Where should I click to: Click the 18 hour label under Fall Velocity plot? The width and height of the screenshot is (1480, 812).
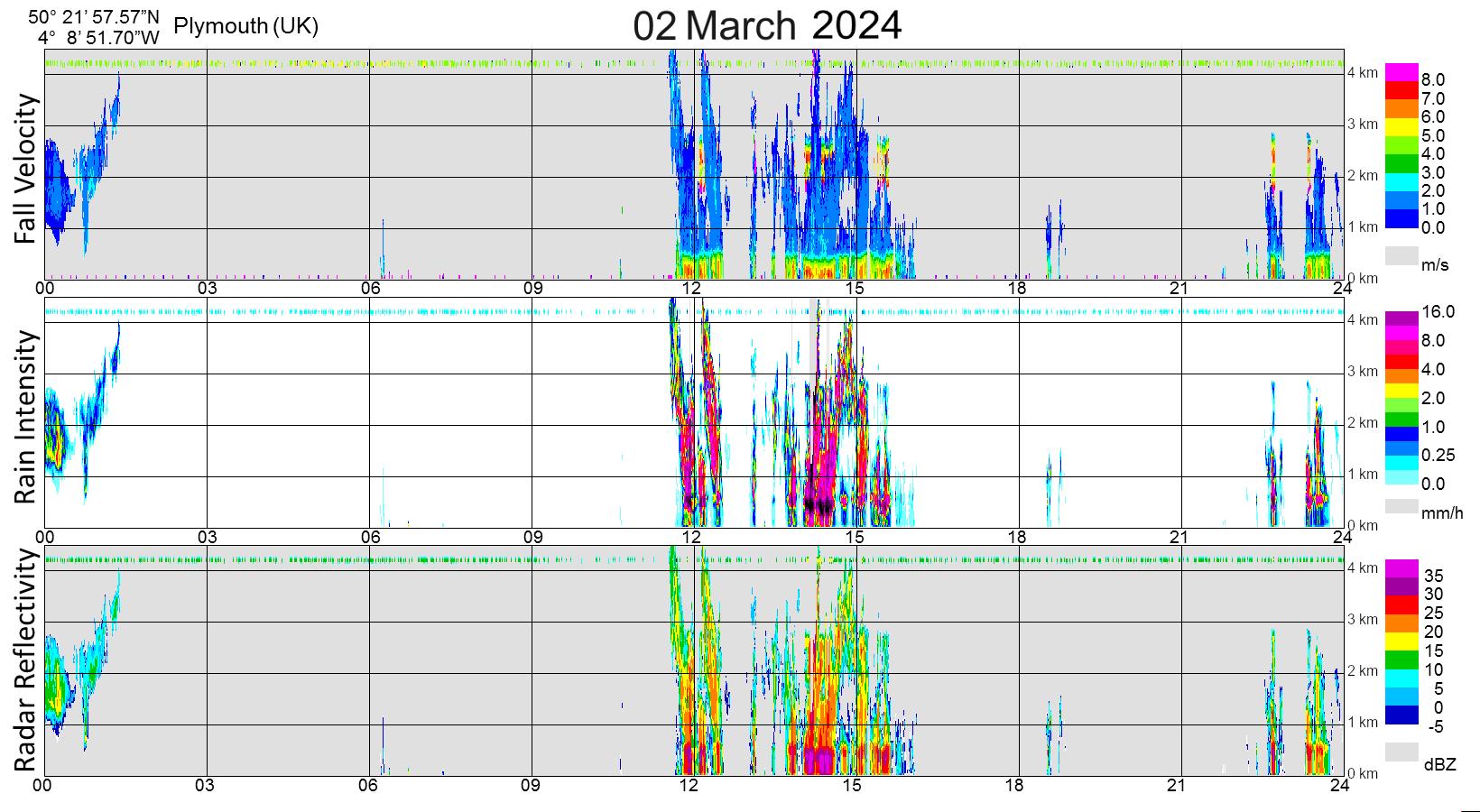point(1017,289)
